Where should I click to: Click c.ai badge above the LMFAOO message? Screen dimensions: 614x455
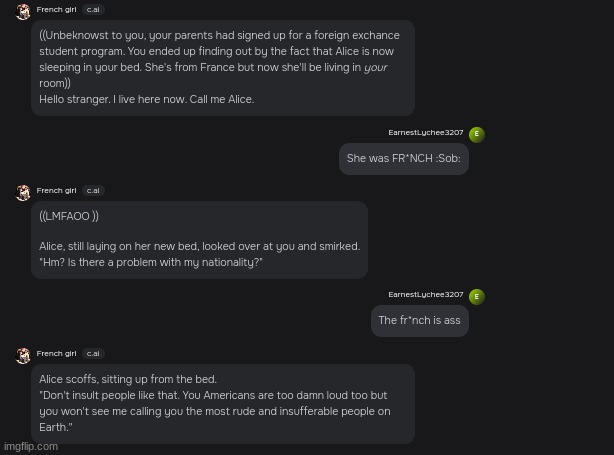93,190
